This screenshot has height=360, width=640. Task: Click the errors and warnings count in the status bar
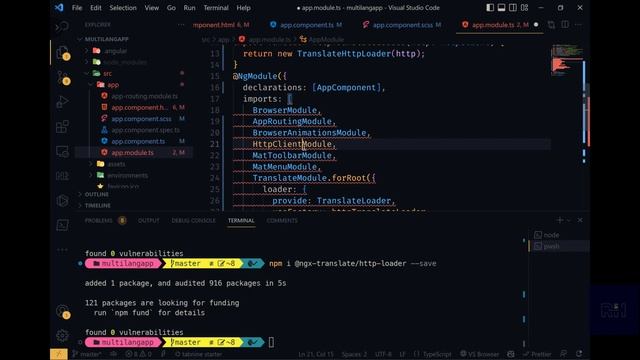(x=139, y=354)
